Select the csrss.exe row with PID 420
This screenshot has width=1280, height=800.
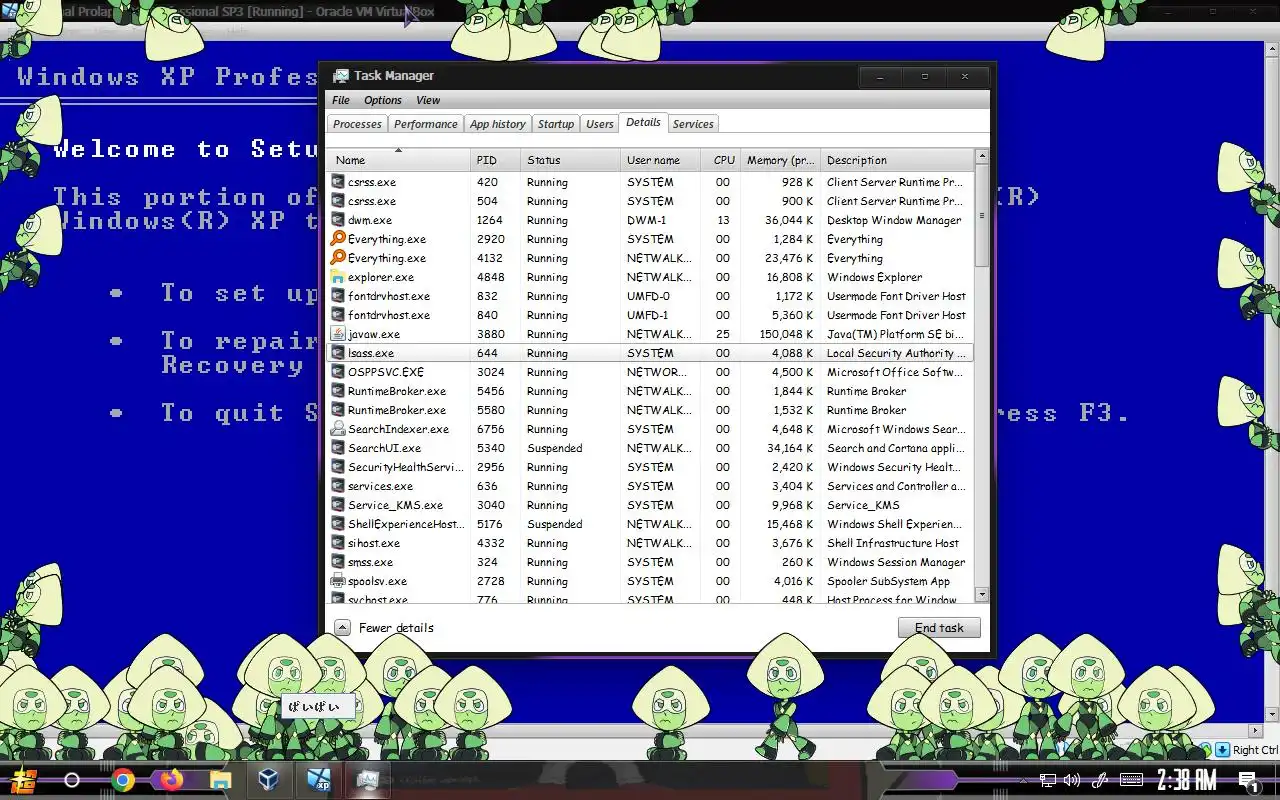[x=650, y=182]
